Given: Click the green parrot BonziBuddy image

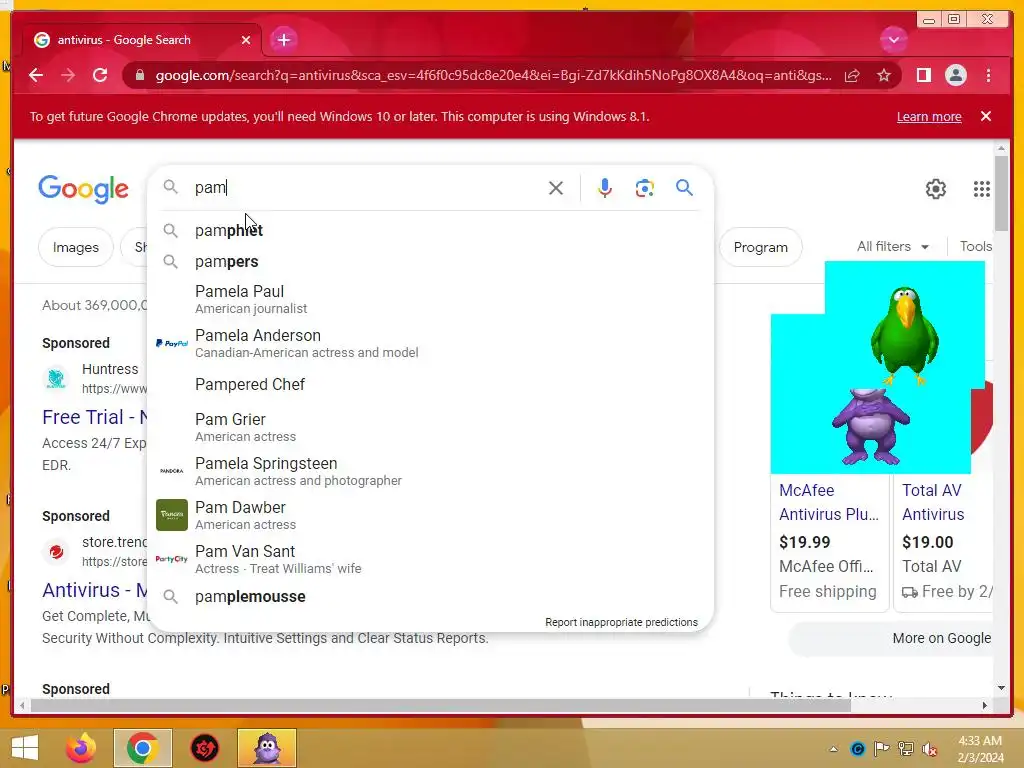Looking at the screenshot, I should pyautogui.click(x=904, y=334).
